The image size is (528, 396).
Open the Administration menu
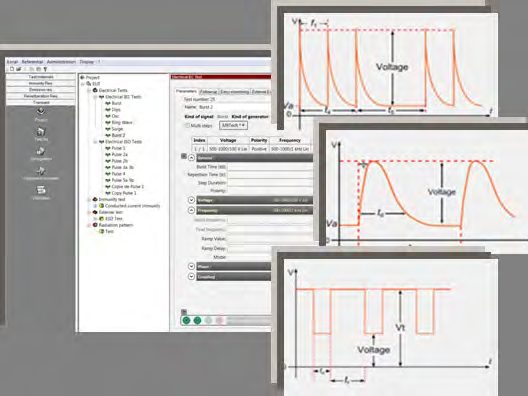point(61,62)
